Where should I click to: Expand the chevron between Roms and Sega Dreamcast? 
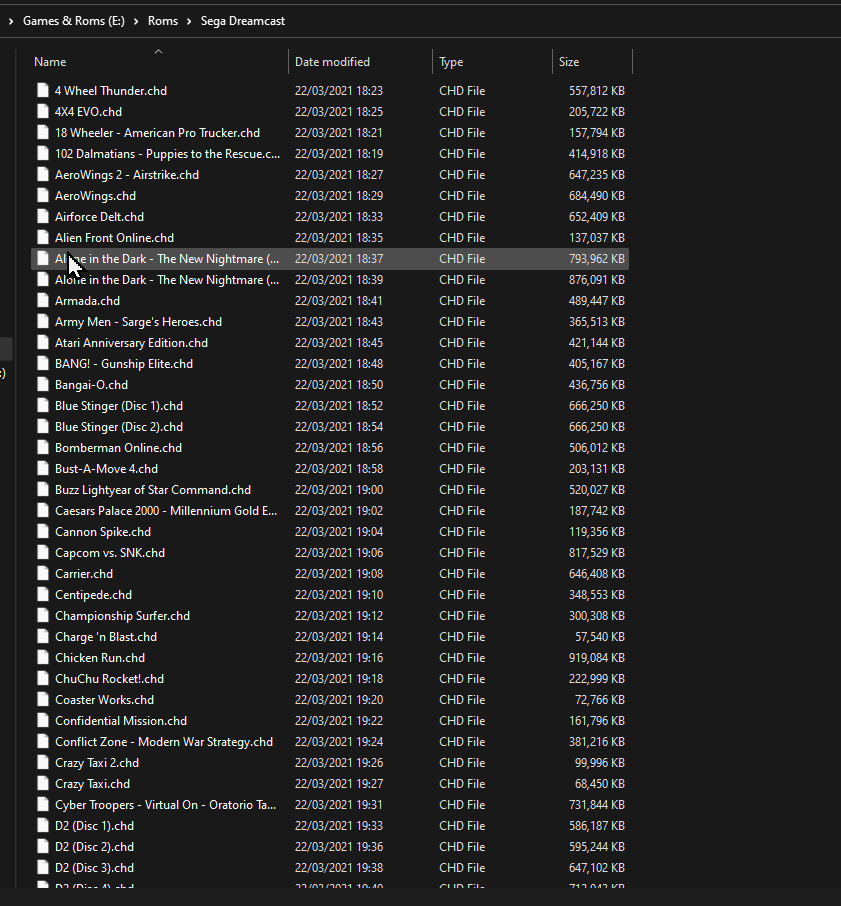point(189,21)
